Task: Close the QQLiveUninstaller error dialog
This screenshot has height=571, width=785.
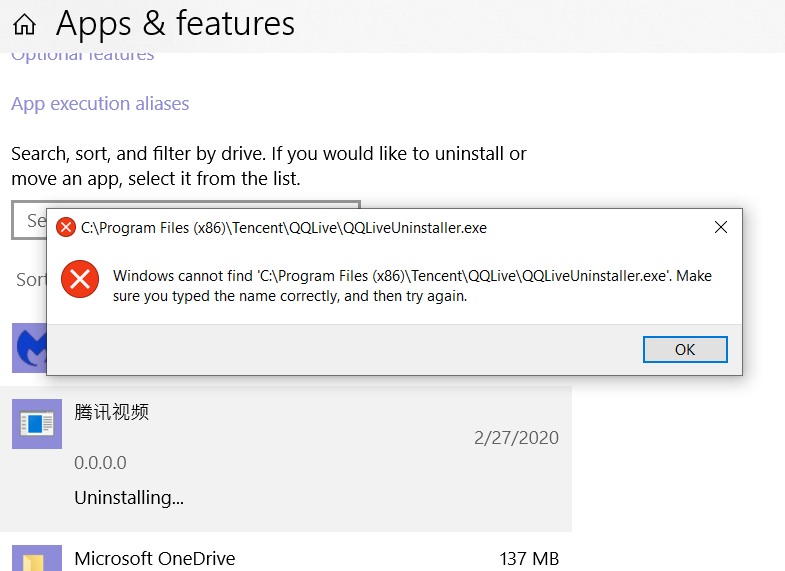Action: [721, 227]
